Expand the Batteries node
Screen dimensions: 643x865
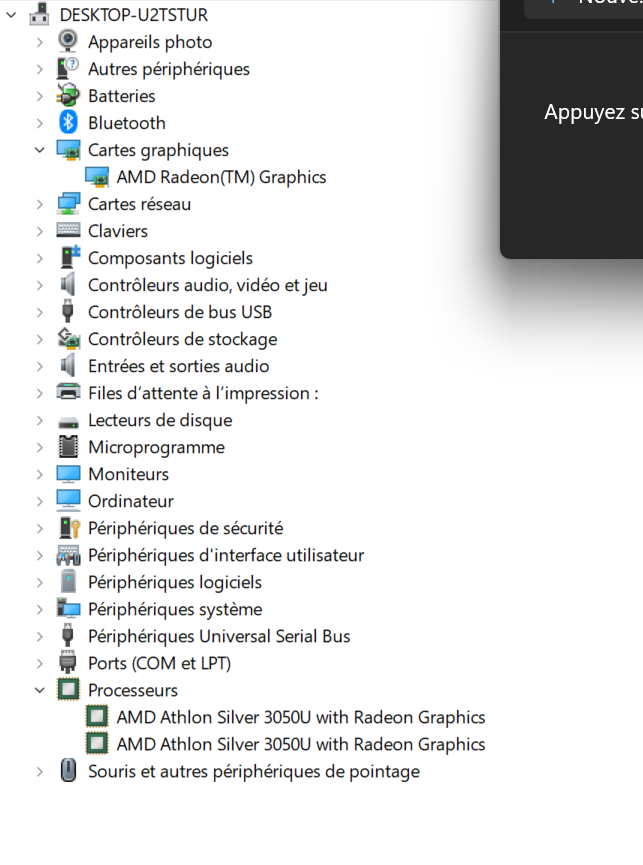(x=40, y=96)
